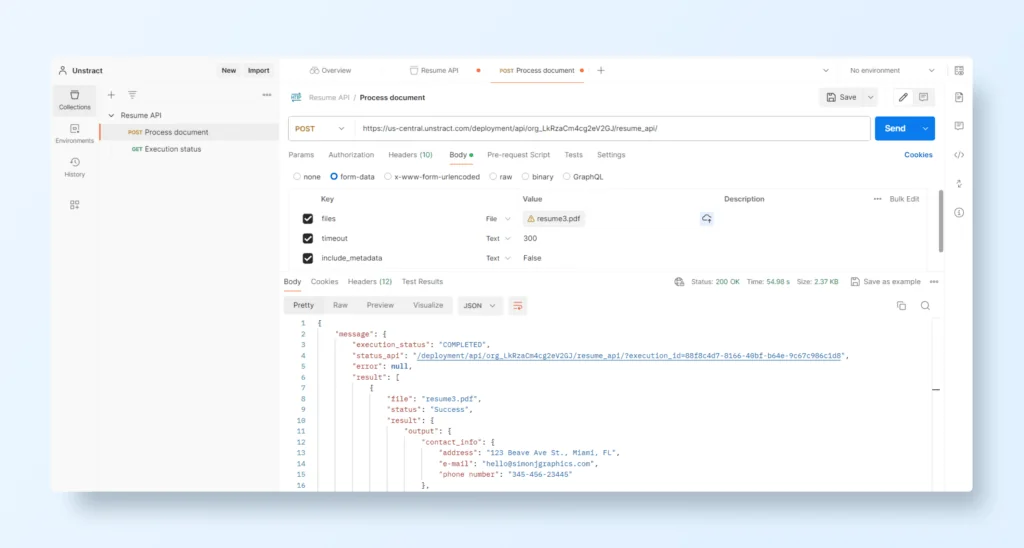Toggle the response line wrap icon
This screenshot has width=1024, height=548.
[518, 306]
